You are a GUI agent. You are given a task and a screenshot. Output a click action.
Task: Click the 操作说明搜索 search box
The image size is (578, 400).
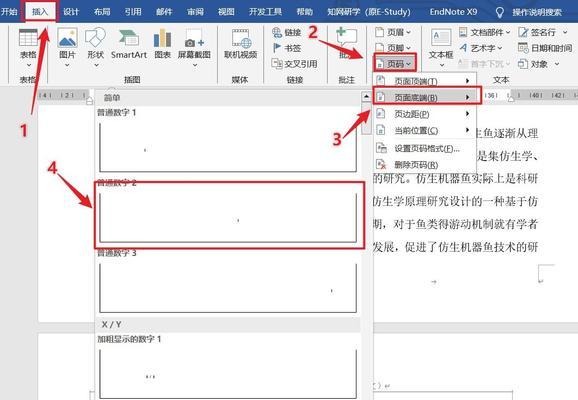coord(537,12)
